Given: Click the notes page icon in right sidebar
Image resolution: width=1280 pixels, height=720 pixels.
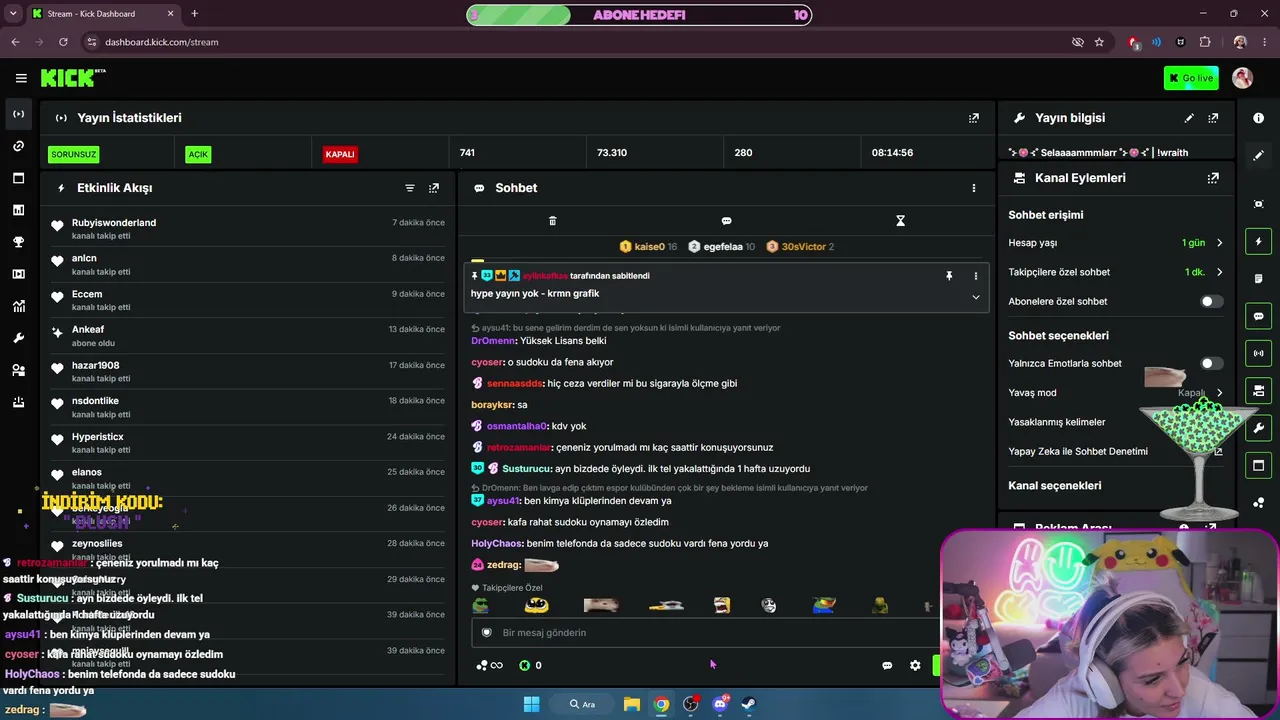Looking at the screenshot, I should tap(1259, 278).
